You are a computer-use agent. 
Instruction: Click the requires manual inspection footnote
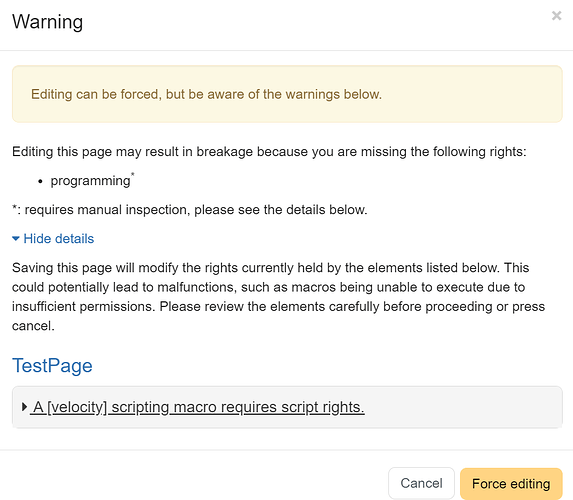click(x=190, y=210)
